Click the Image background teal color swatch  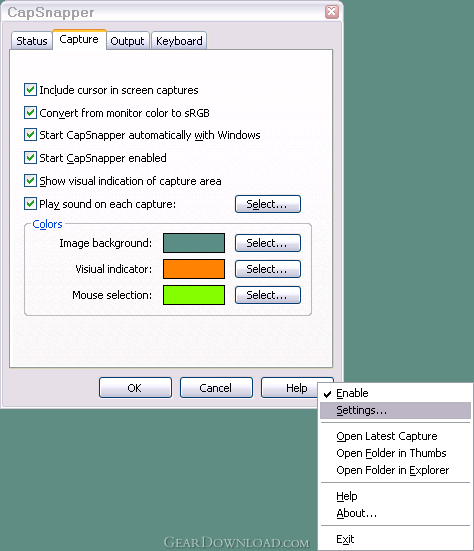tap(194, 243)
